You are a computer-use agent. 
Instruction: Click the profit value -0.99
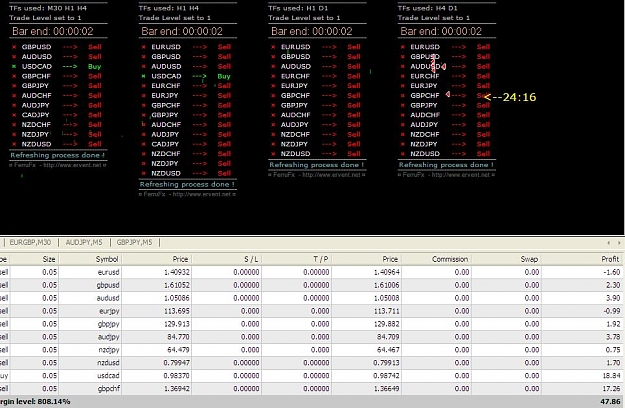tap(612, 311)
